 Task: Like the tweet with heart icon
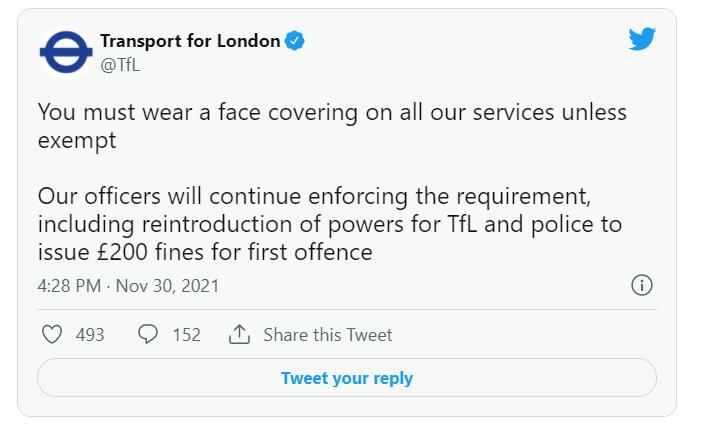[x=52, y=334]
